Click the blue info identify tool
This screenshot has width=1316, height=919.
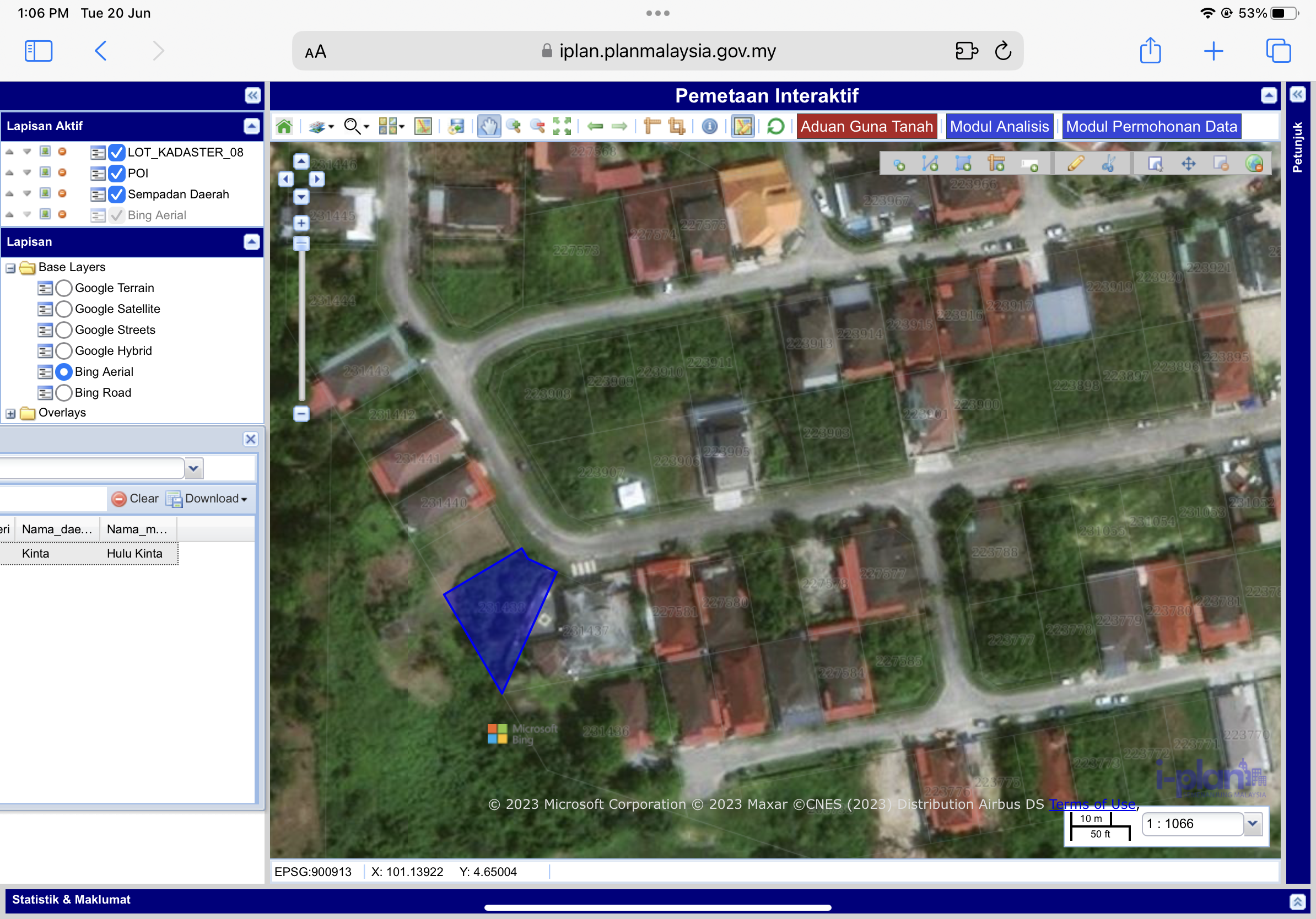709,126
